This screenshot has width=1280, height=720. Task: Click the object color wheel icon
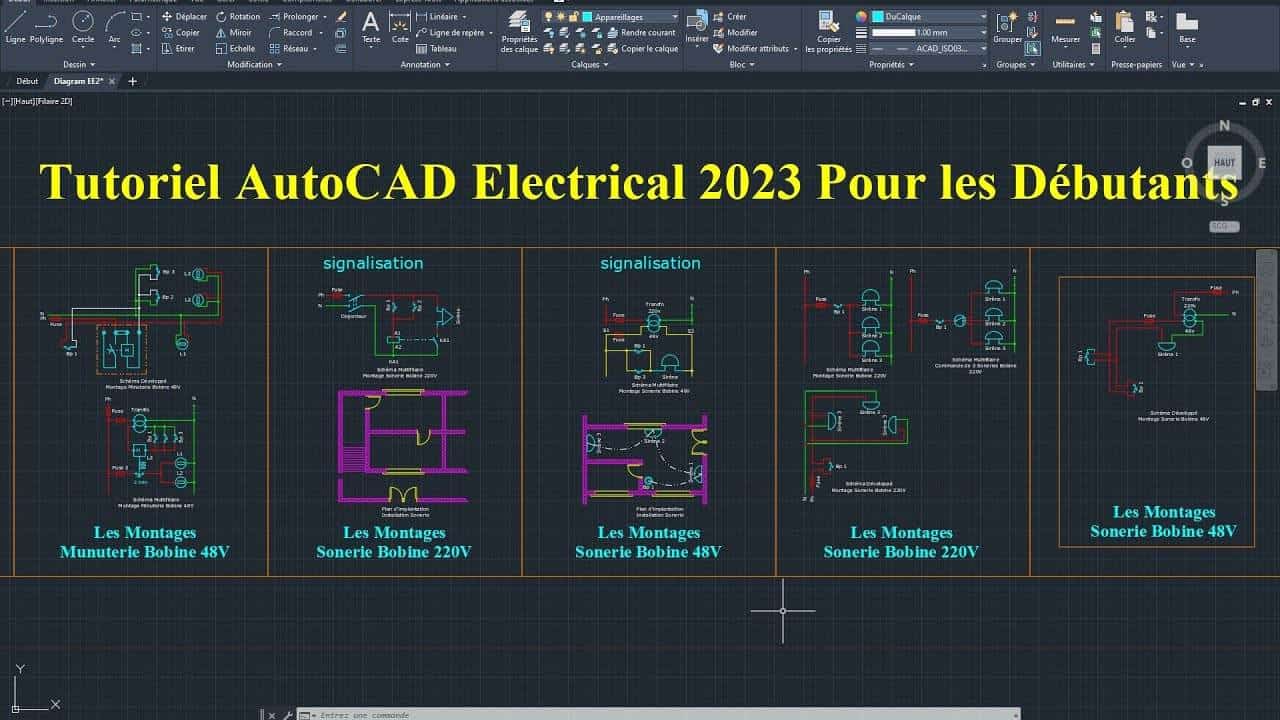tap(863, 17)
